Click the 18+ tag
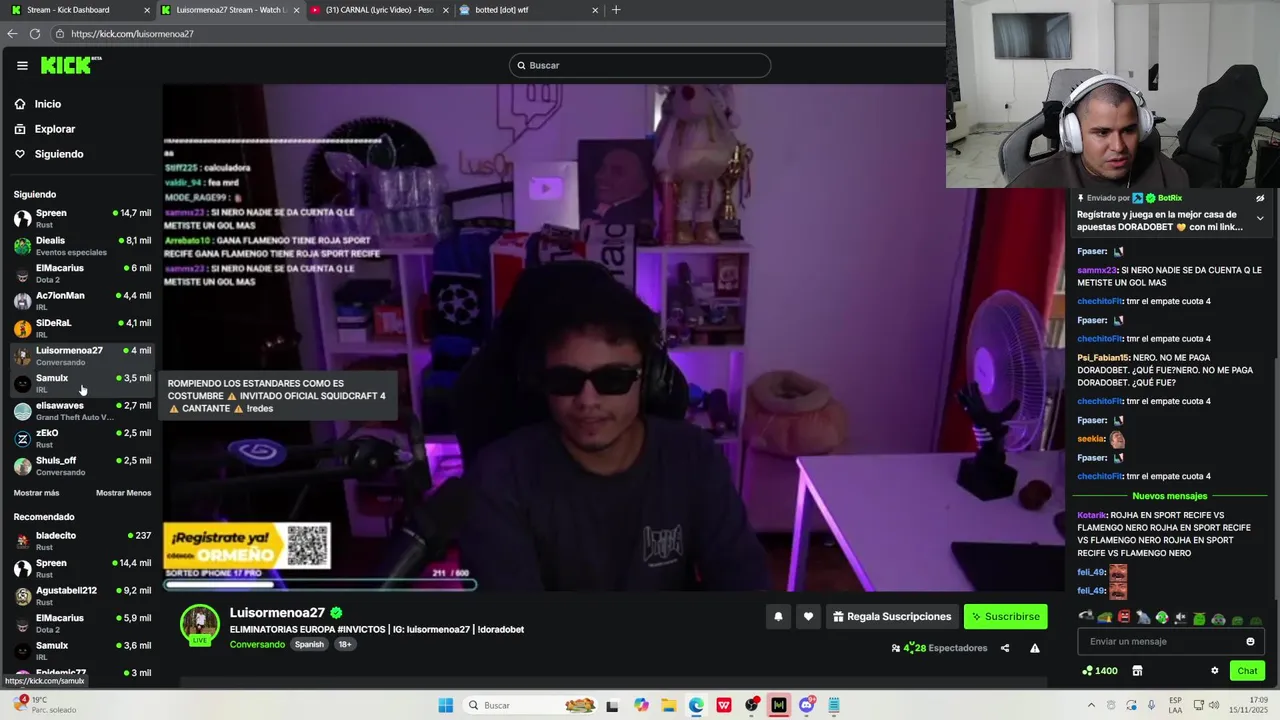Screen dimensions: 1280x720 pyautogui.click(x=345, y=645)
